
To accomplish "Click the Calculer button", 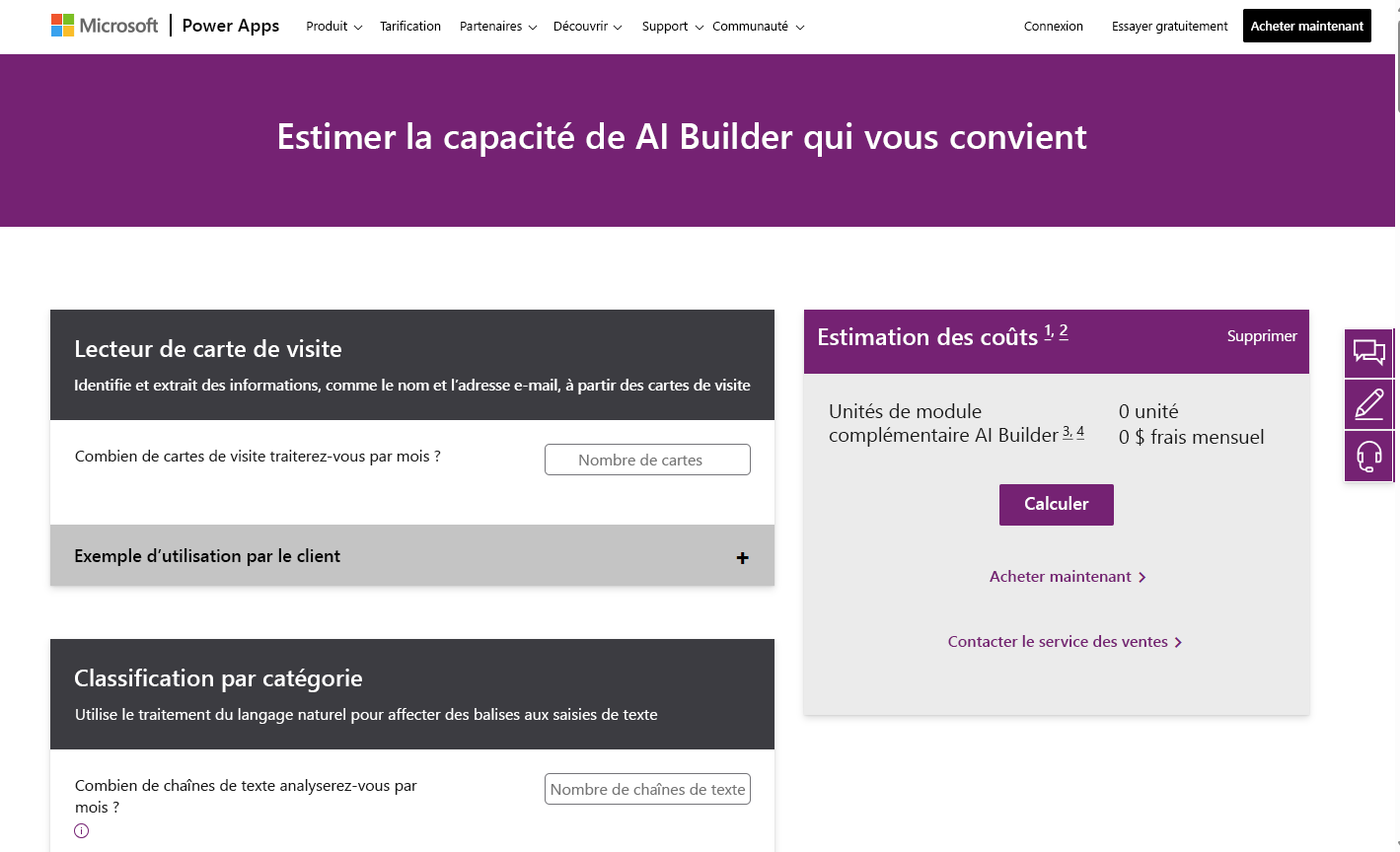I will point(1057,505).
